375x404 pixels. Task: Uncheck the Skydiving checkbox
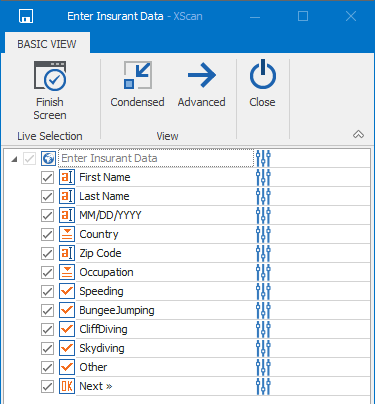click(x=47, y=348)
